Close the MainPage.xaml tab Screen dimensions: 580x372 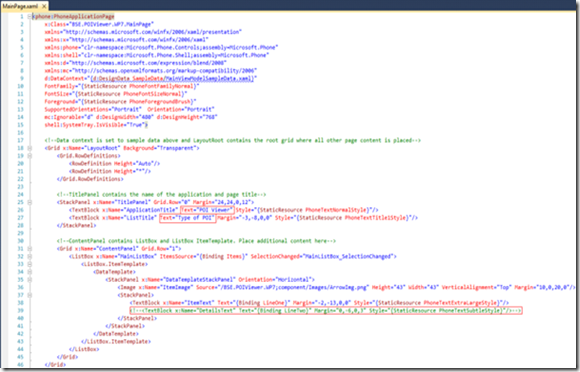tap(44, 6)
